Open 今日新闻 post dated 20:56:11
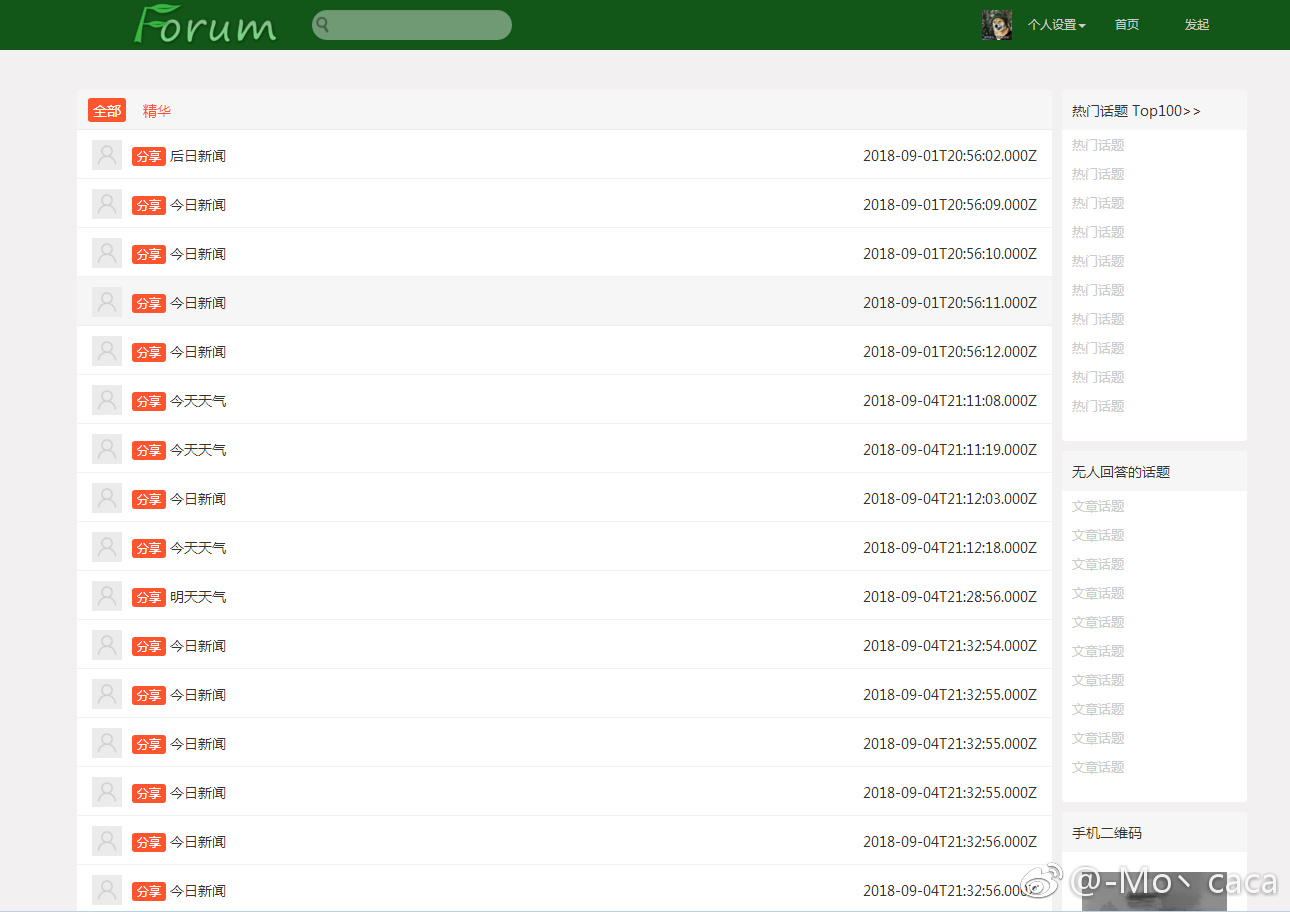This screenshot has width=1290, height=912. pyautogui.click(x=198, y=303)
